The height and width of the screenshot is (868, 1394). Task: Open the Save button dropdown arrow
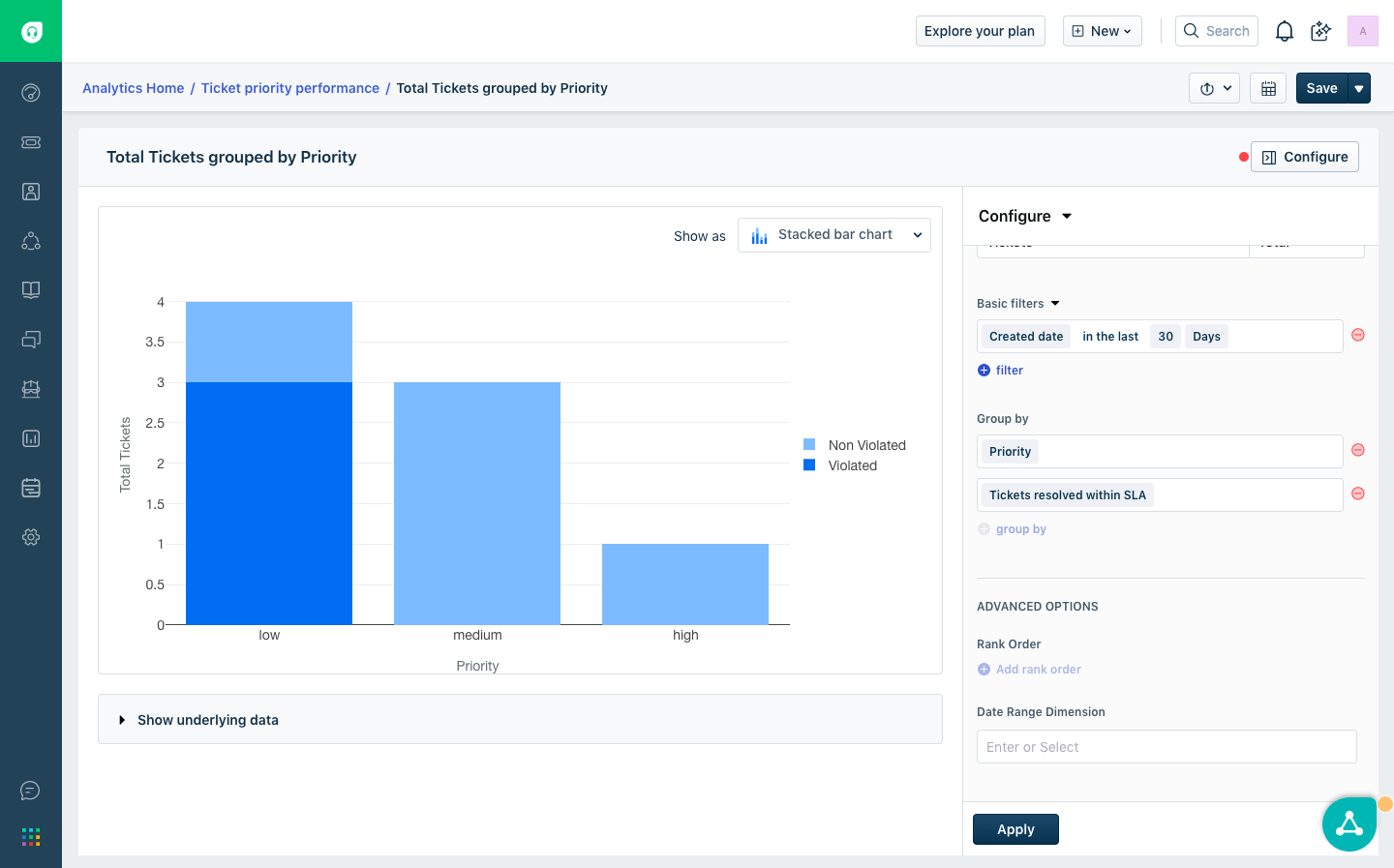click(1359, 87)
